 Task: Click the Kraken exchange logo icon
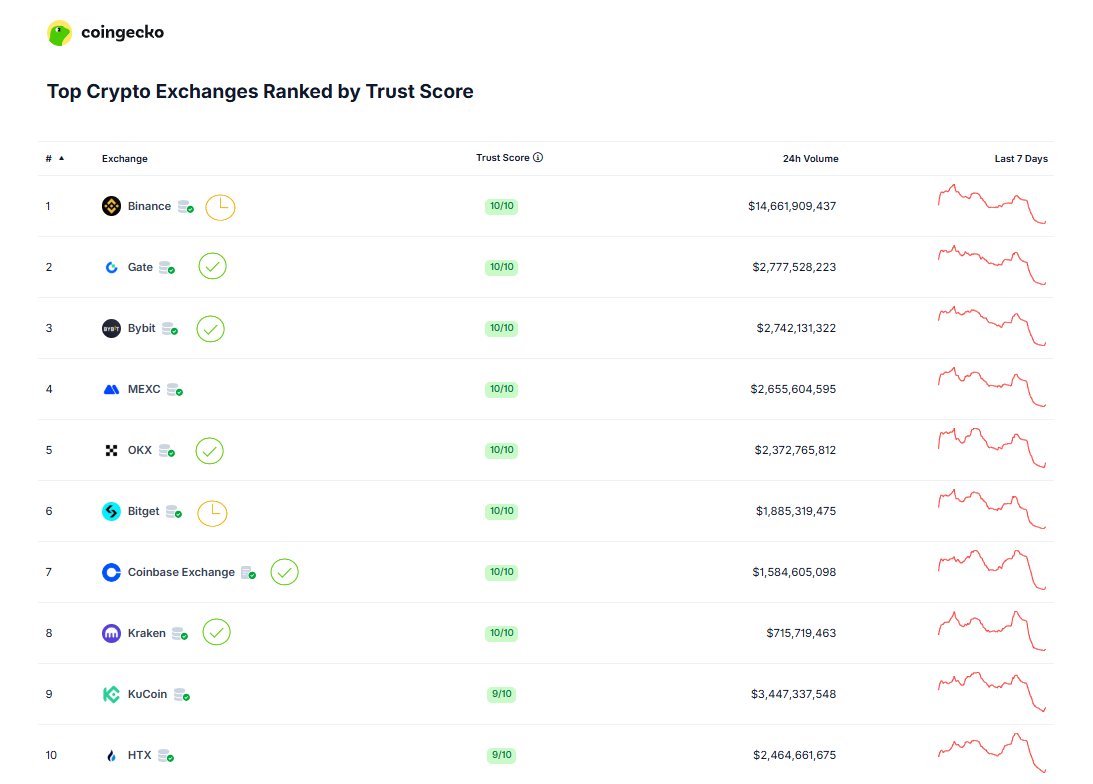[112, 633]
